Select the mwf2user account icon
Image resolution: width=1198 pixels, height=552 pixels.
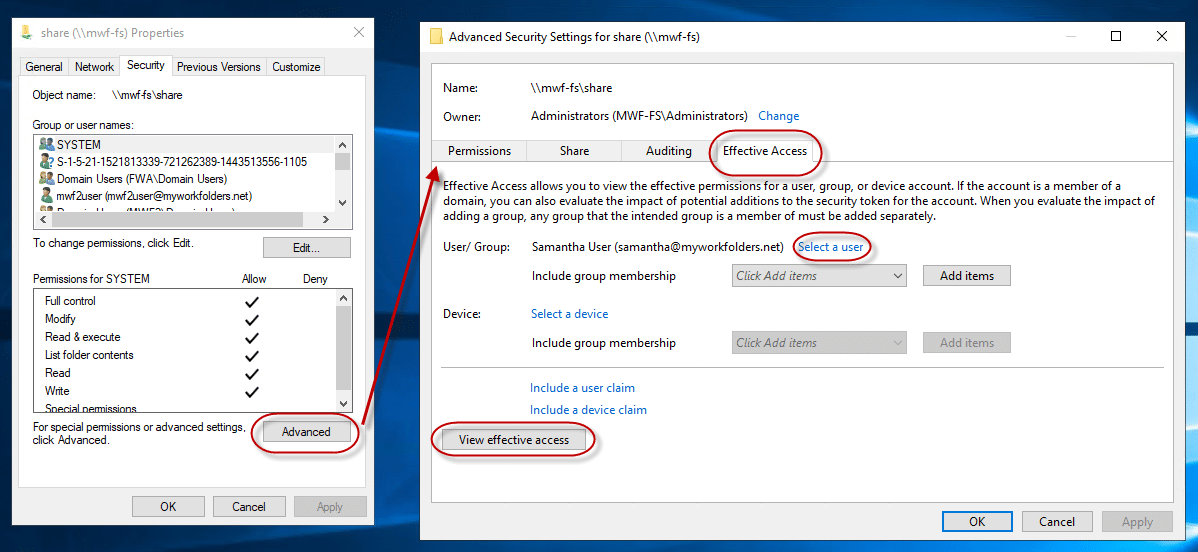[46, 196]
